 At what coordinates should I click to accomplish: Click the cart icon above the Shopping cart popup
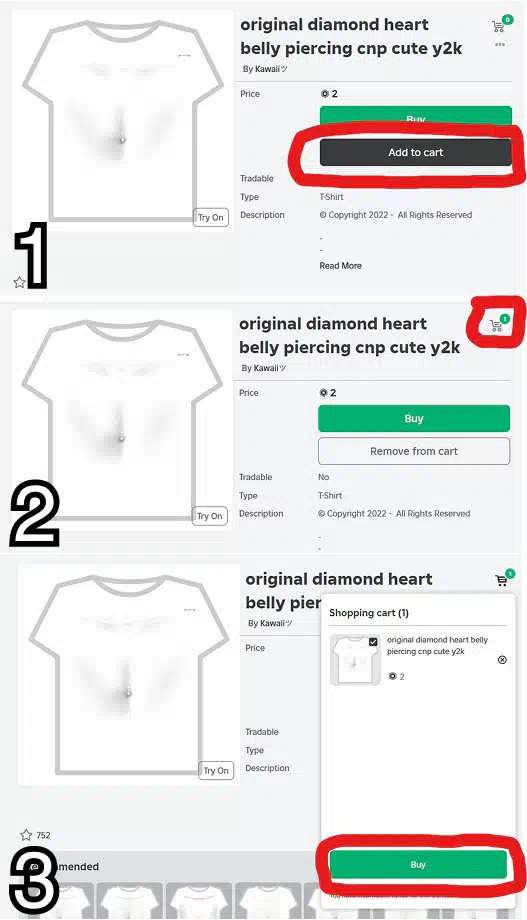click(504, 579)
